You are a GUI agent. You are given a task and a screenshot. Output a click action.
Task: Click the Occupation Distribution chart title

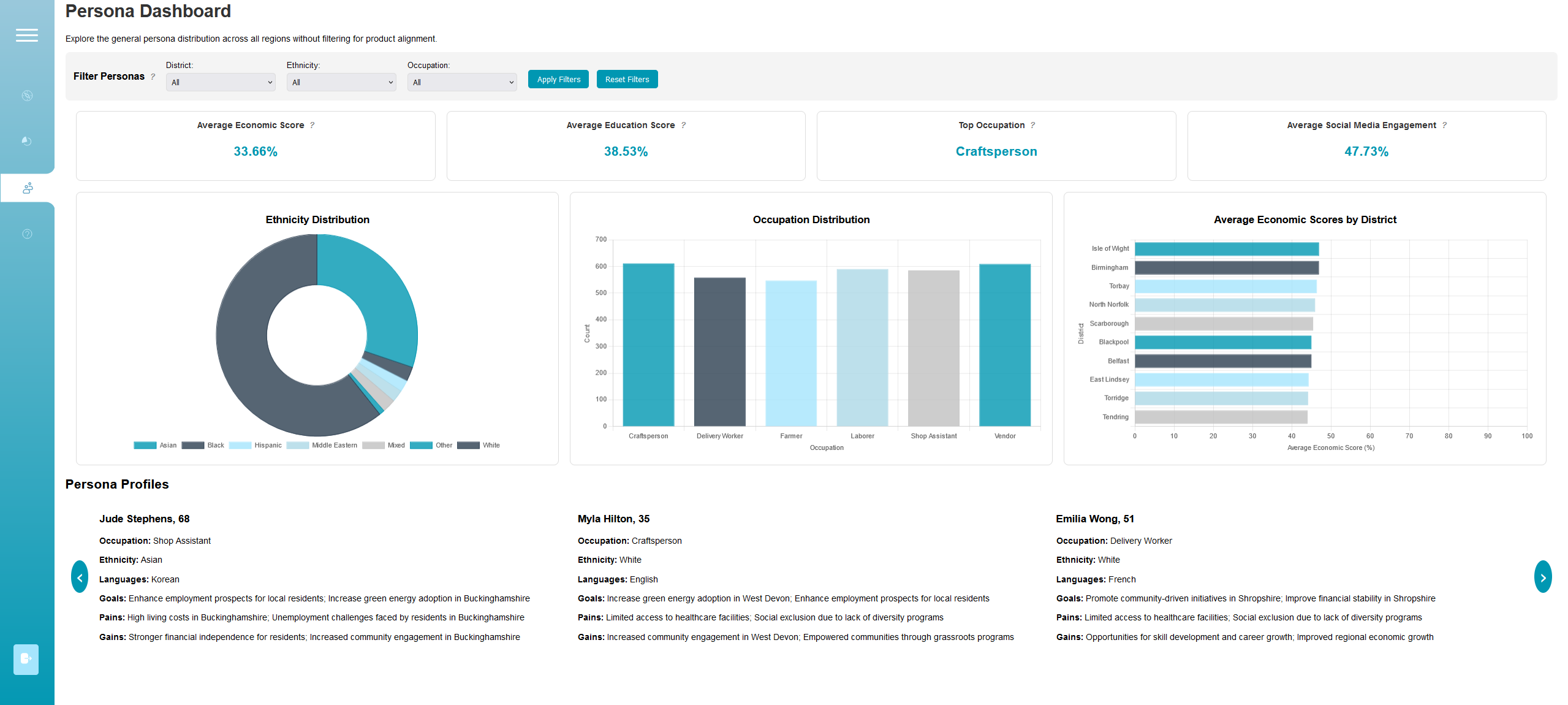(x=811, y=219)
